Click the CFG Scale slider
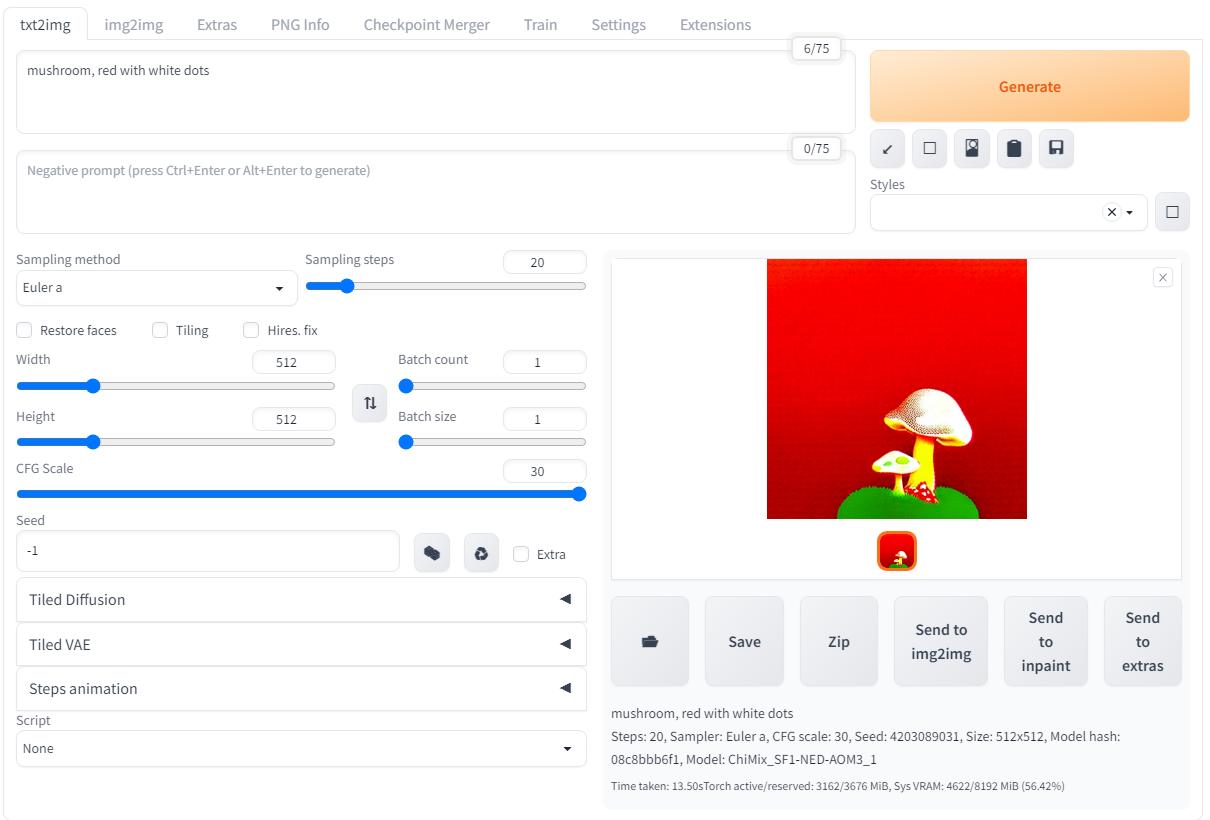 point(301,494)
